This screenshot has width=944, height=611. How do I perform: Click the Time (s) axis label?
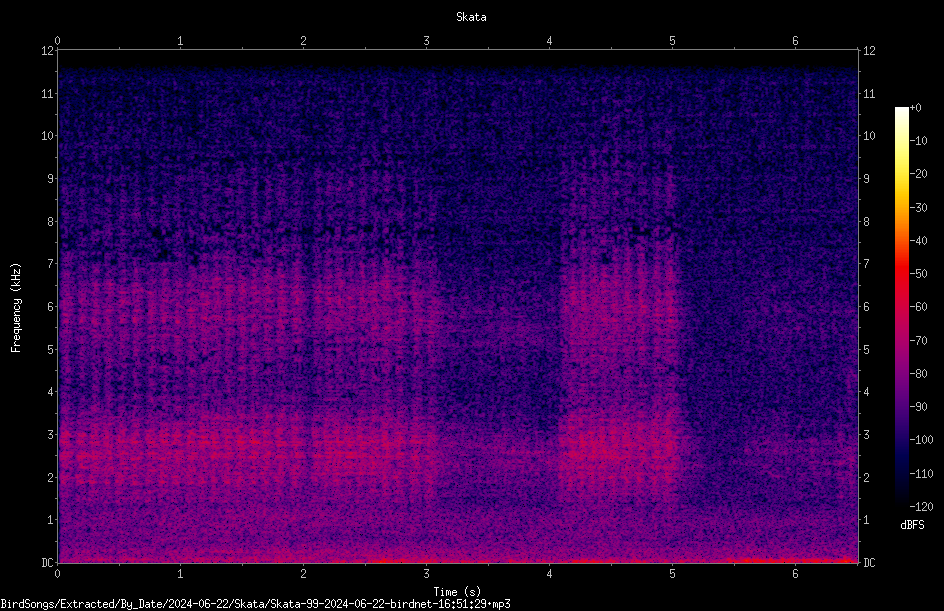(x=457, y=592)
